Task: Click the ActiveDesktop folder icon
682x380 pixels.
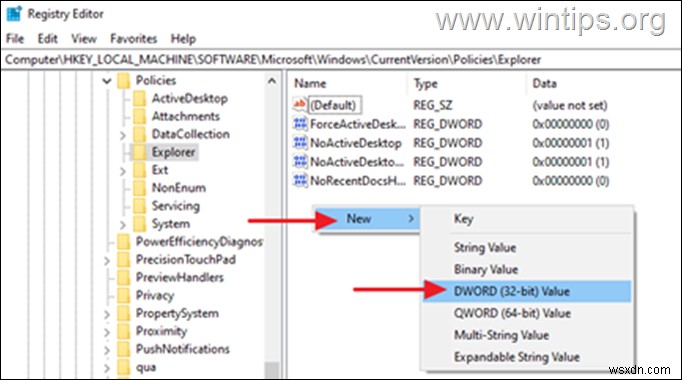Action: [x=140, y=99]
